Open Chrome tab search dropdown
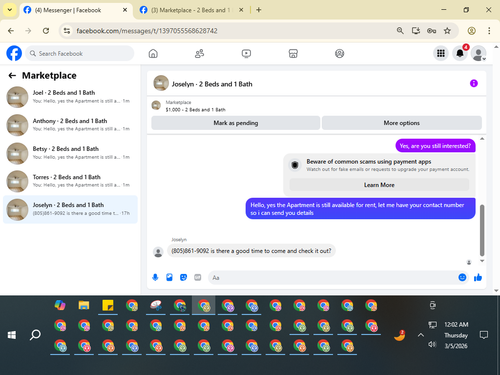Screen dimensions: 500x375 click(x=10, y=10)
